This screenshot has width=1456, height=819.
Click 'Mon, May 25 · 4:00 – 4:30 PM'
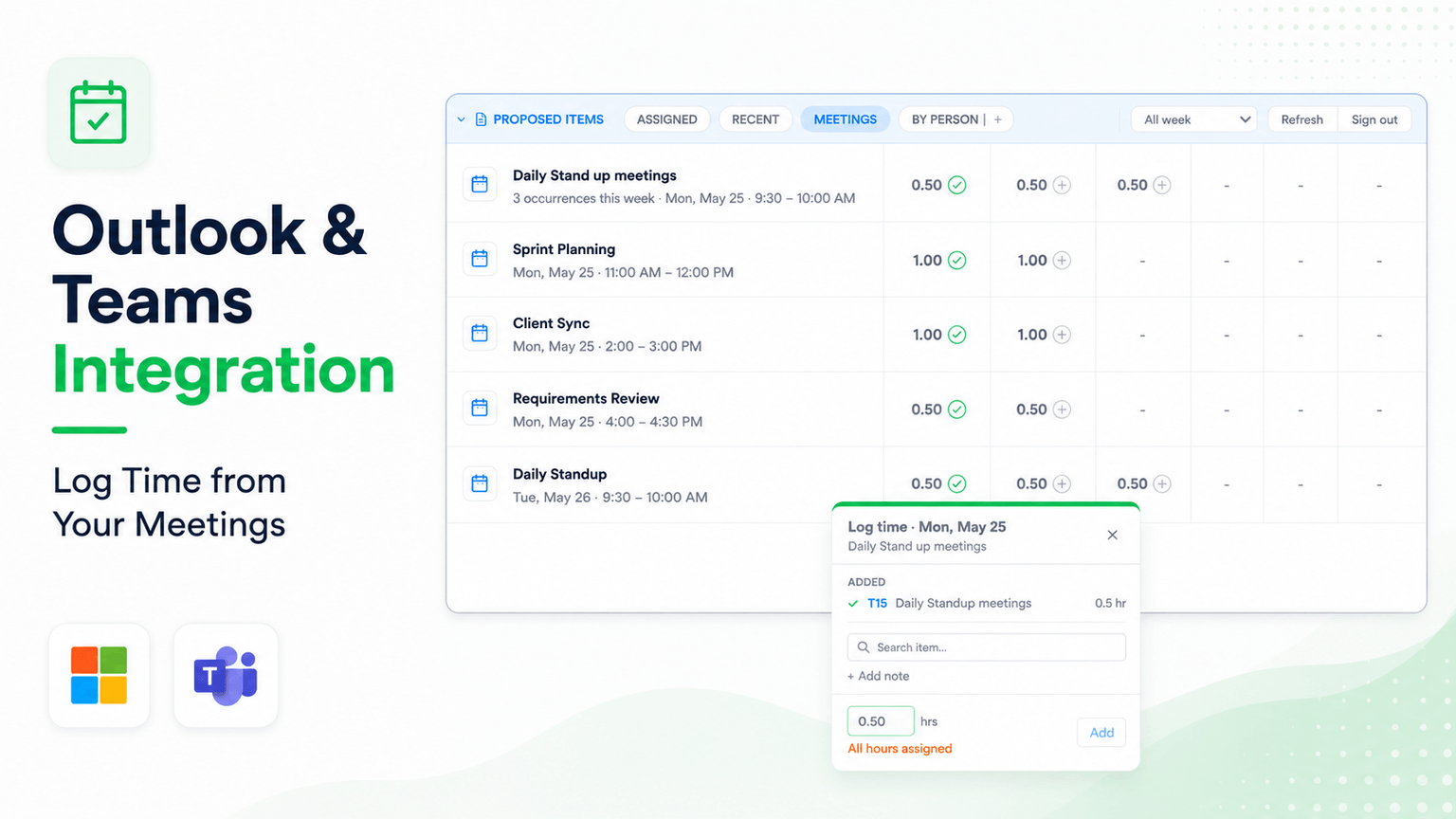point(608,422)
